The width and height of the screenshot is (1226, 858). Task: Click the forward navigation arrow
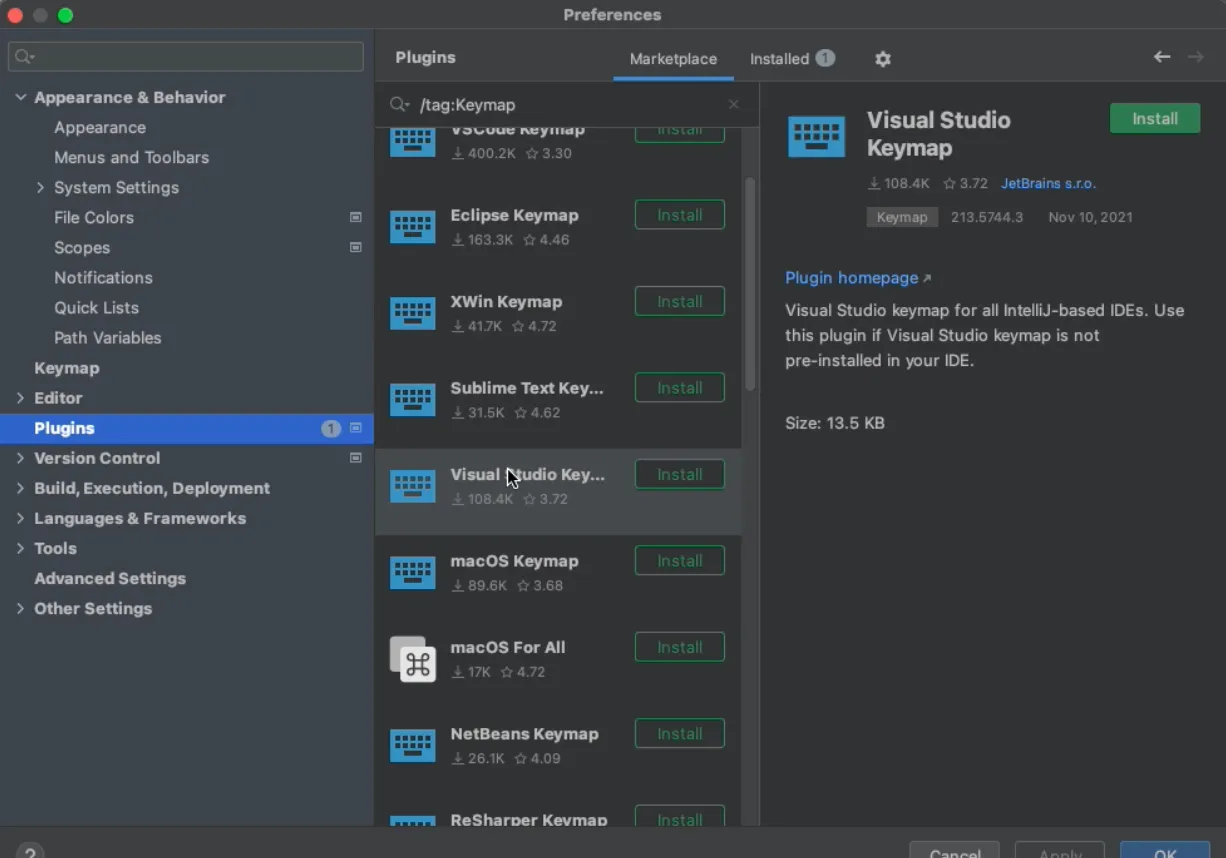tap(1195, 57)
